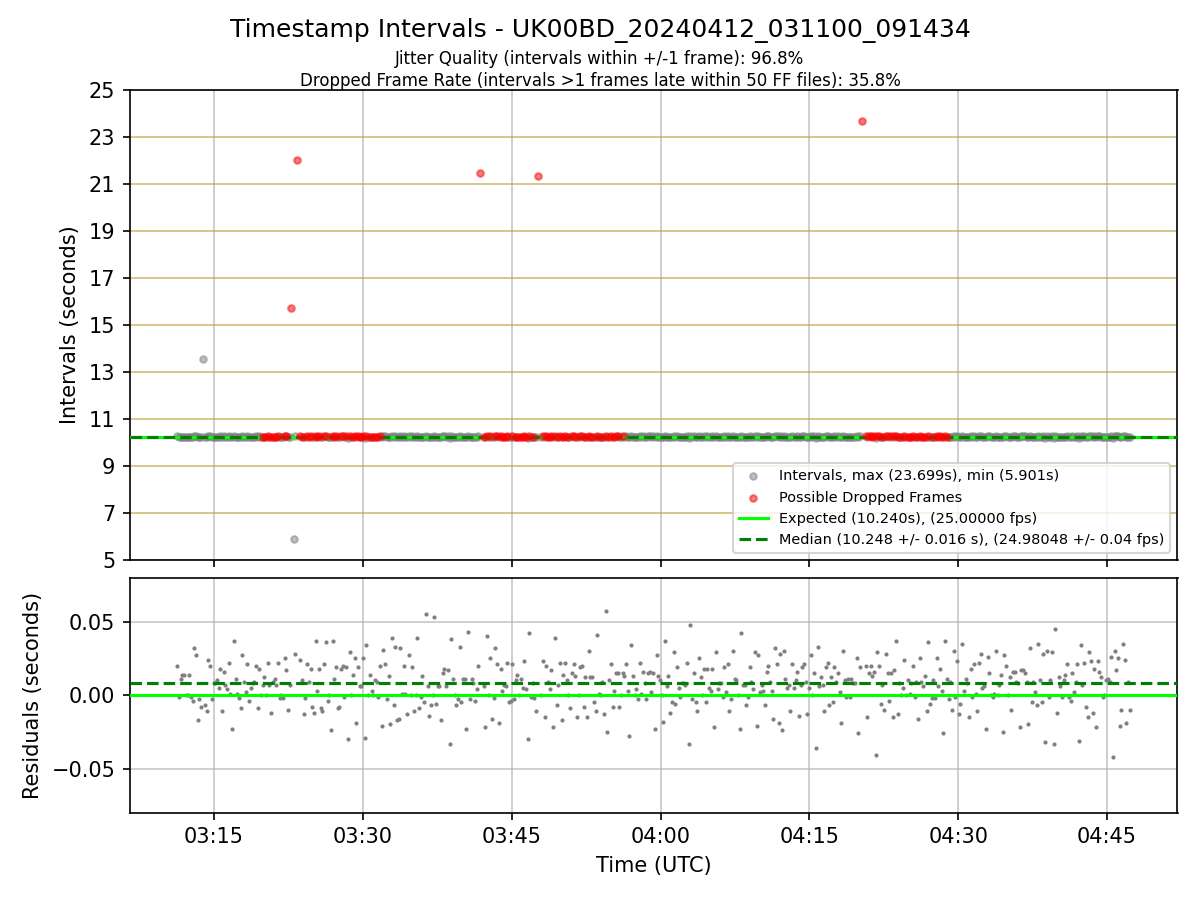Click the x-axis tick label '03:15'
The width and height of the screenshot is (1200, 900).
(213, 836)
